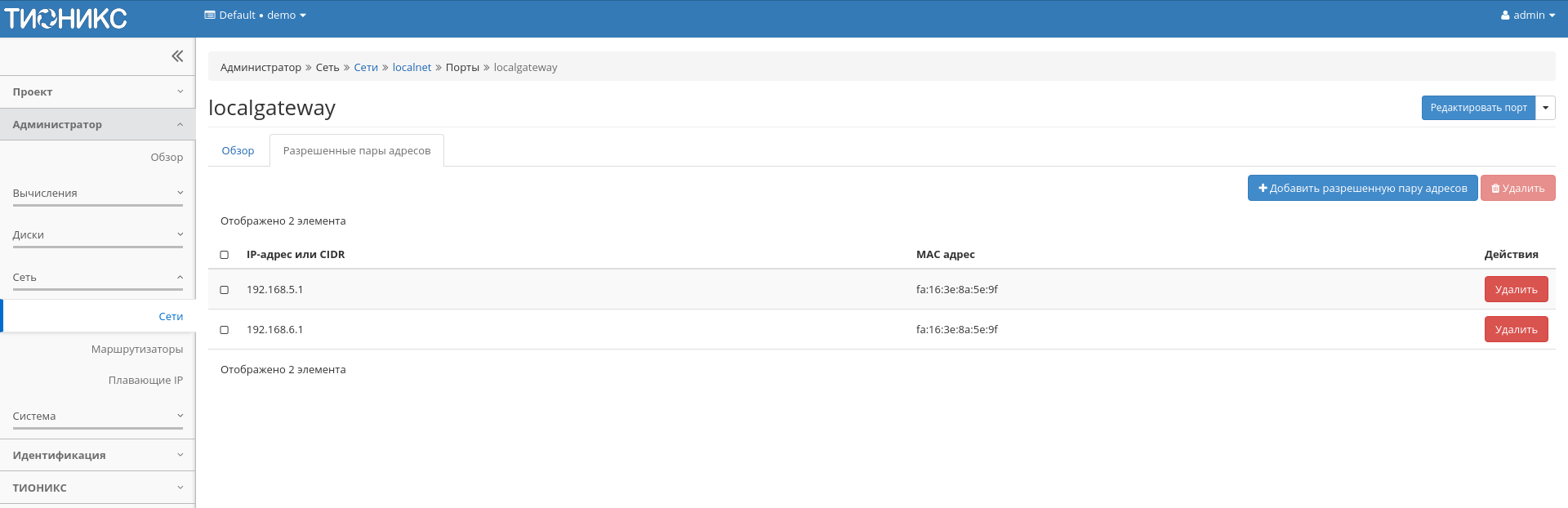This screenshot has height=508, width=1568.
Task: Collapse the sidebar with double chevron icon
Action: click(x=177, y=56)
